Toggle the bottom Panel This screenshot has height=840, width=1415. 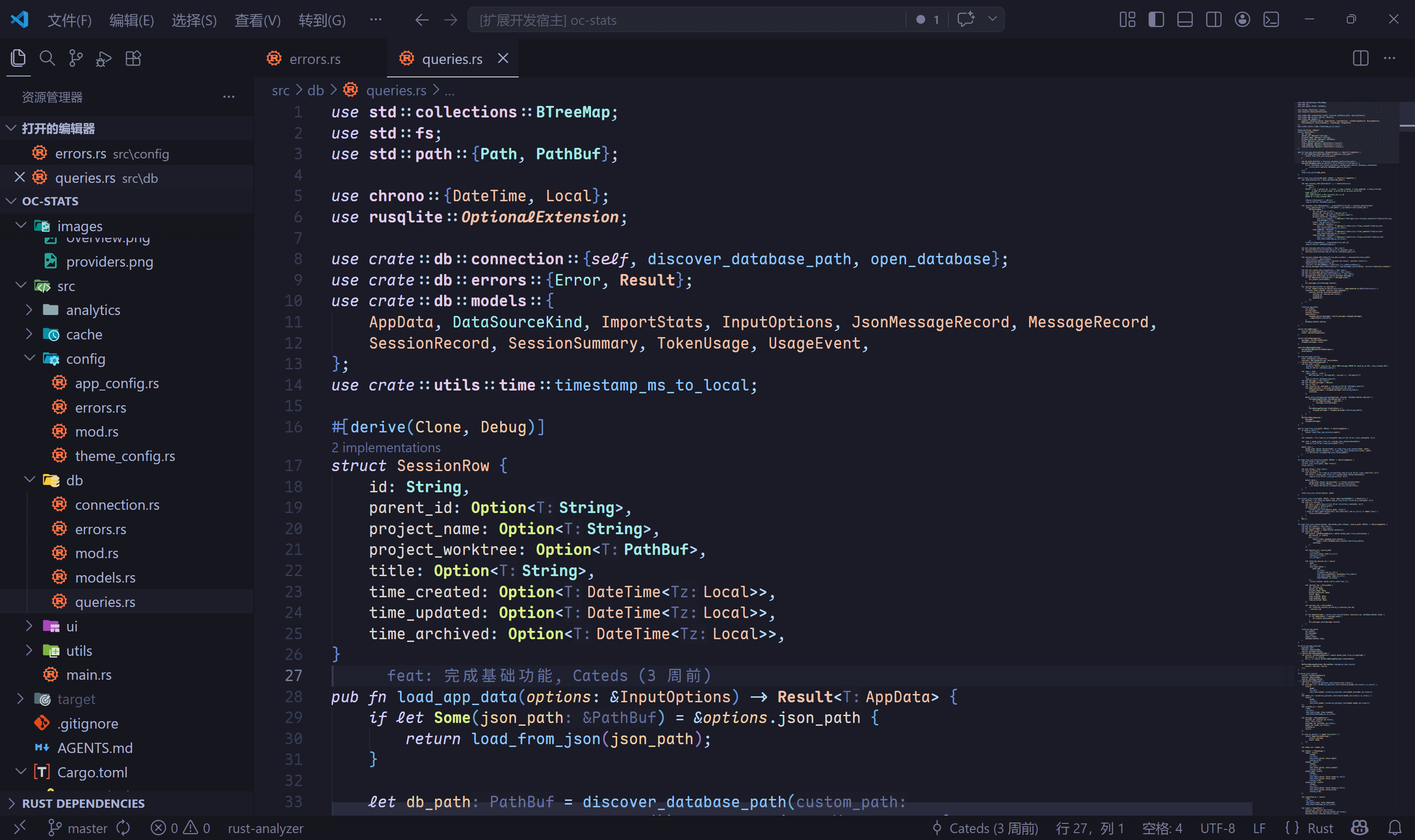[x=1185, y=20]
